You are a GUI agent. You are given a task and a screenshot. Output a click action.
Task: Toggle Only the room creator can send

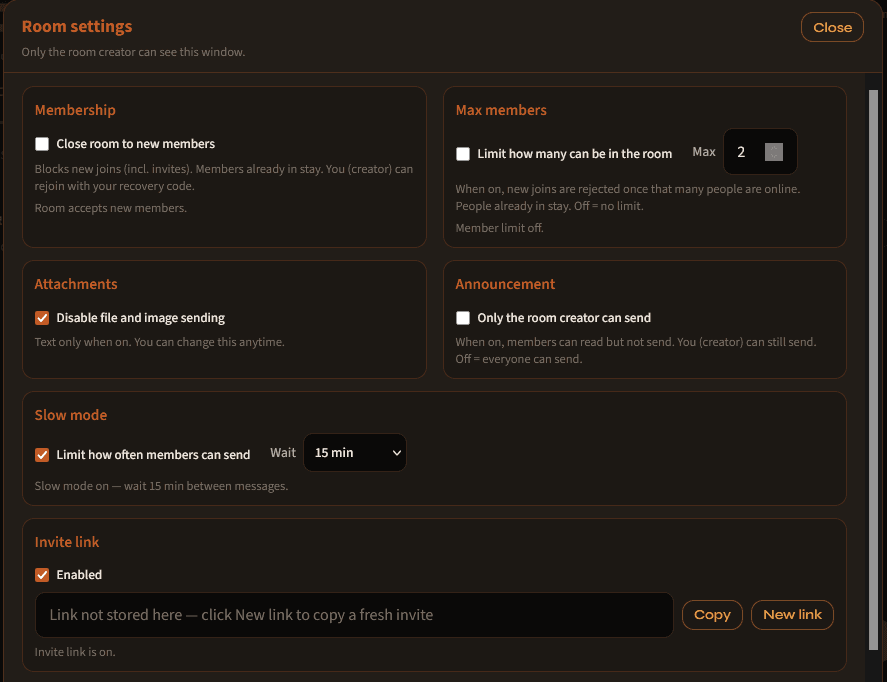[463, 318]
